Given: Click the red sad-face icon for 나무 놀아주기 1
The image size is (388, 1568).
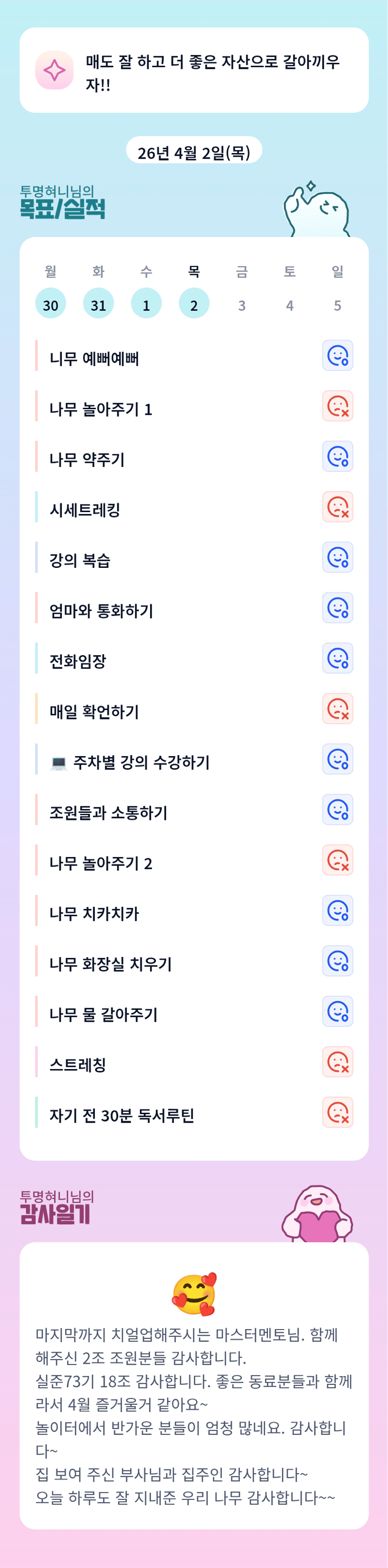Looking at the screenshot, I should [x=337, y=406].
